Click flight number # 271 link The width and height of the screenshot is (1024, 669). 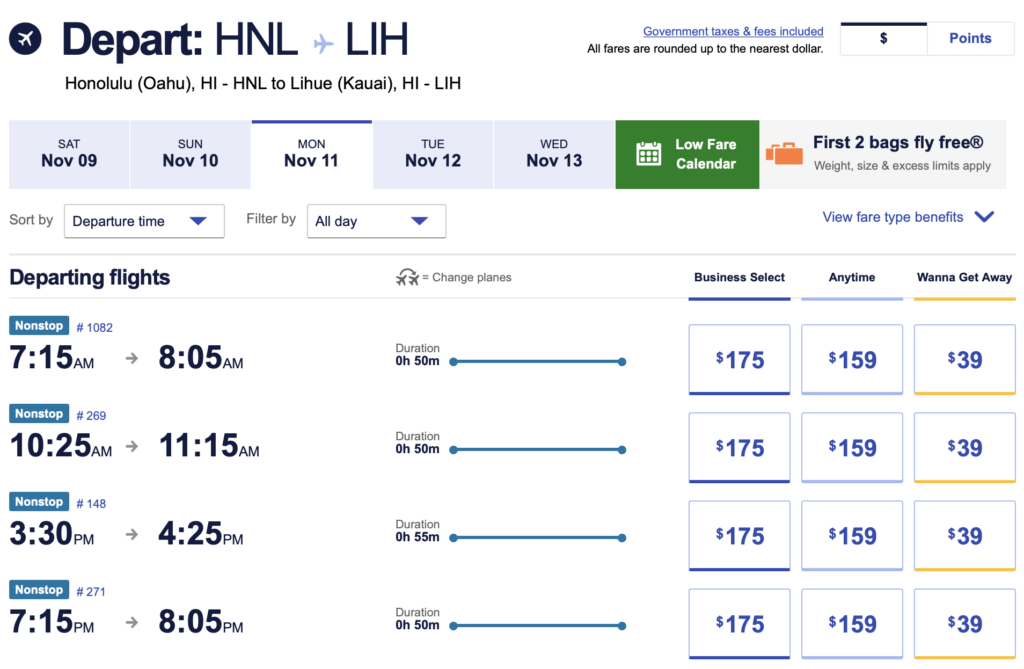click(91, 591)
